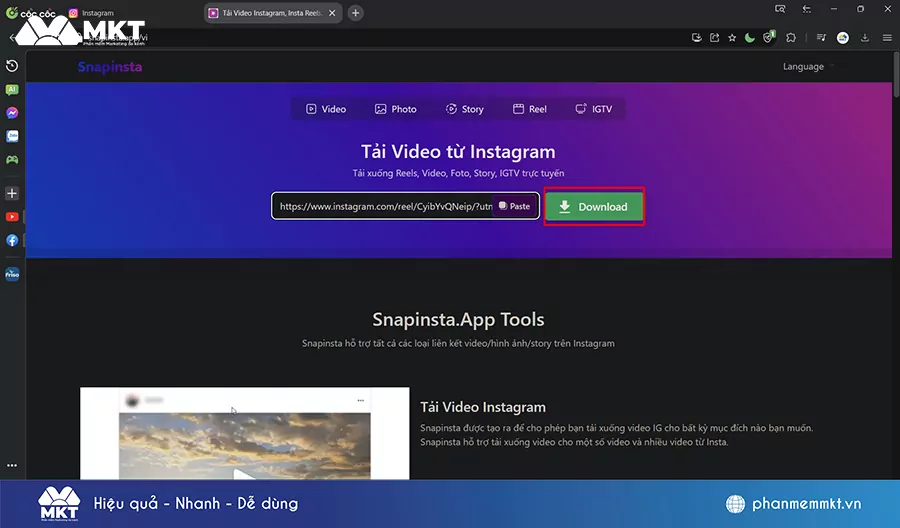Open the Language dropdown
Image resolution: width=900 pixels, height=528 pixels.
point(808,67)
